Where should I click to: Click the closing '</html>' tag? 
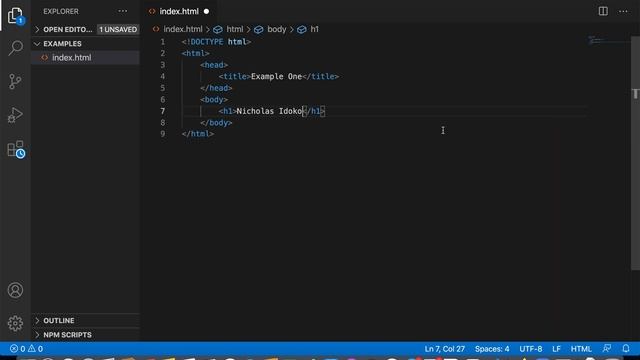tap(198, 134)
